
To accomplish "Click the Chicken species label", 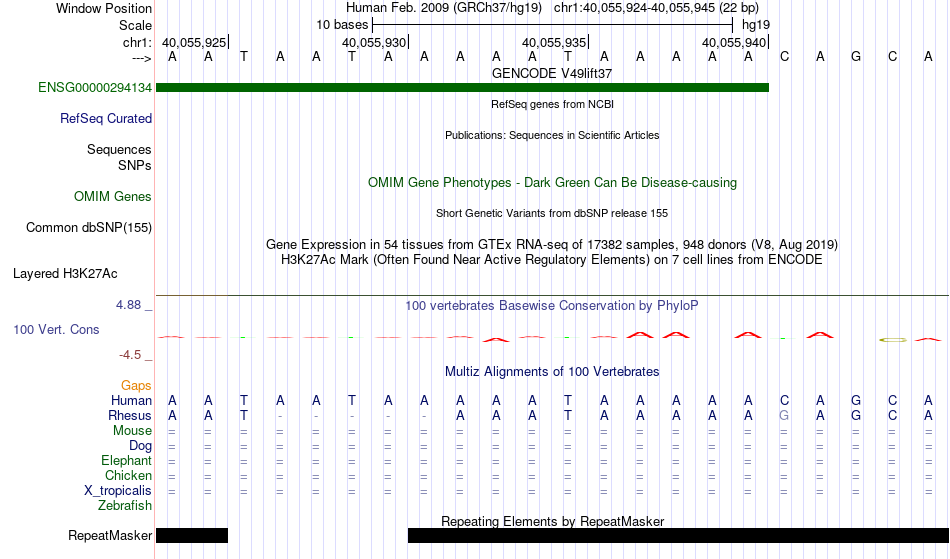I will coord(128,475).
